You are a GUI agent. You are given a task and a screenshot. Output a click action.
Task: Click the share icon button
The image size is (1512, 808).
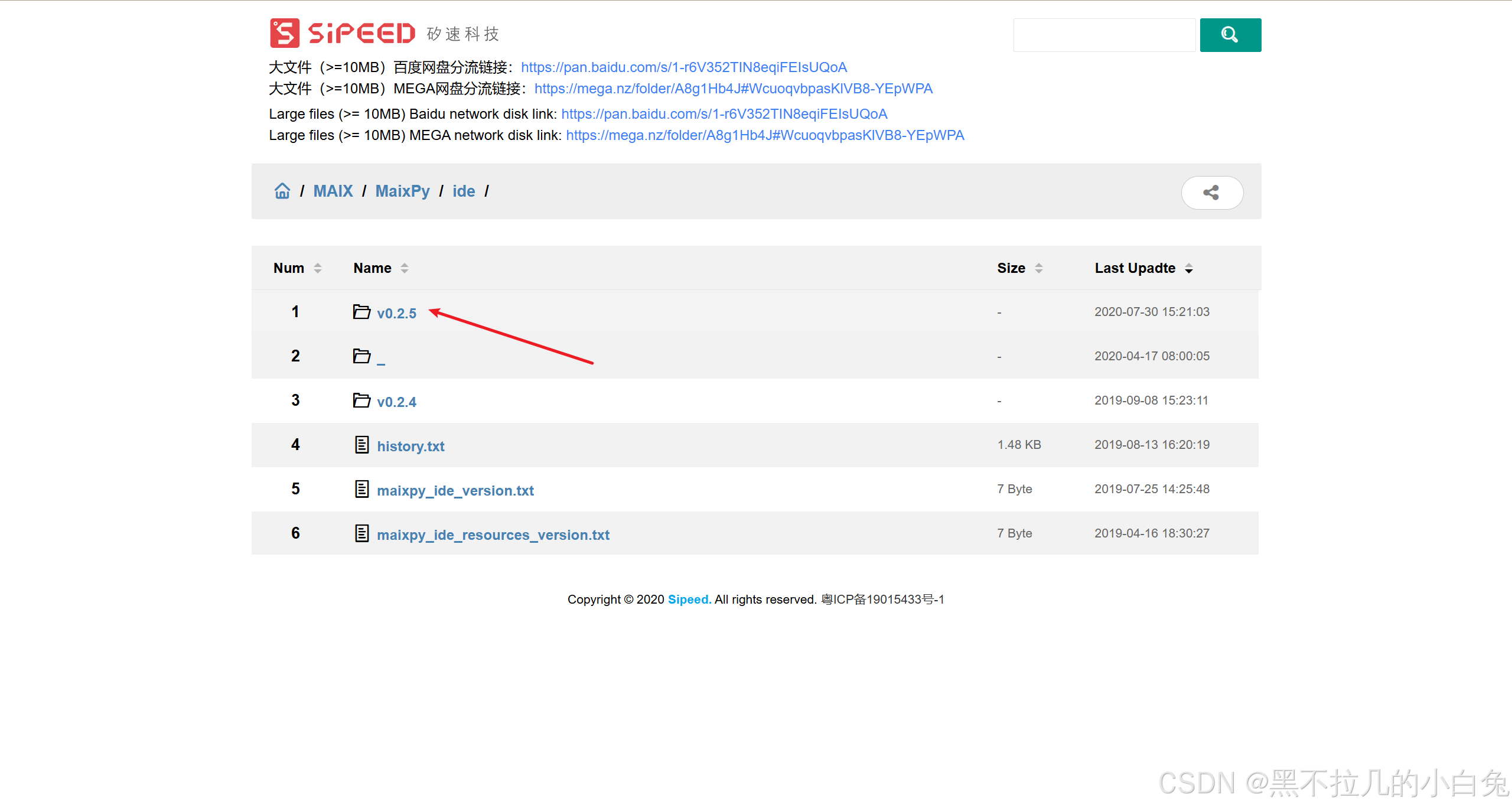[x=1211, y=193]
